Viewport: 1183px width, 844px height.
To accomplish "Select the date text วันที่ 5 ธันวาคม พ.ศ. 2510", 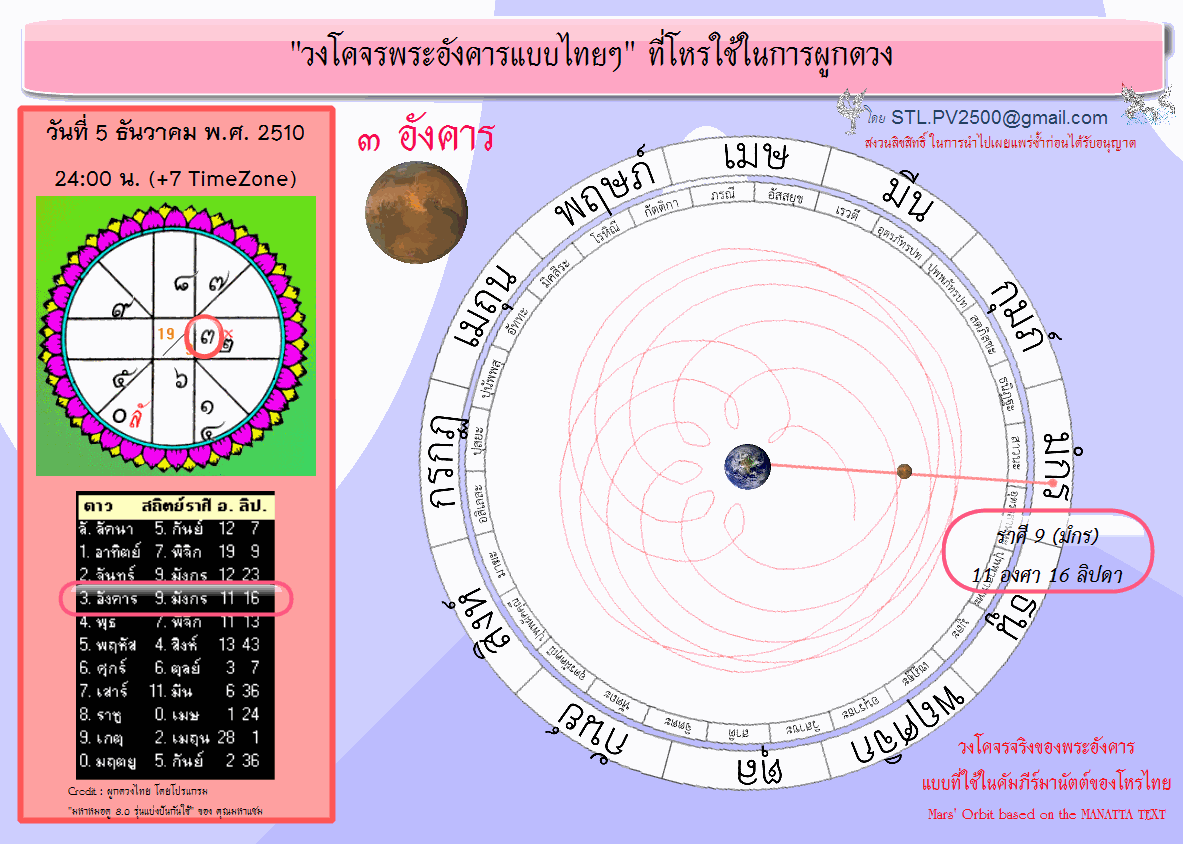I will pos(175,134).
